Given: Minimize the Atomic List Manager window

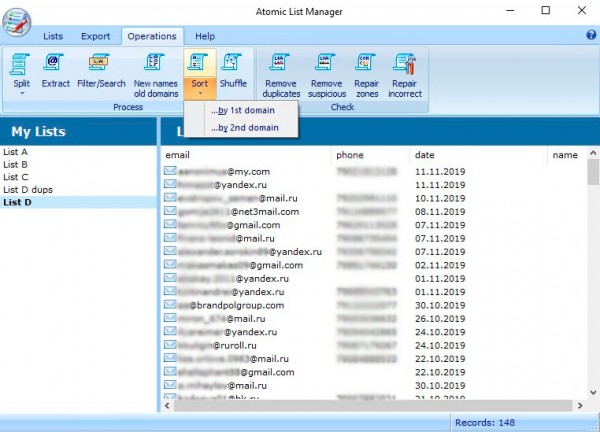Looking at the screenshot, I should tap(510, 11).
